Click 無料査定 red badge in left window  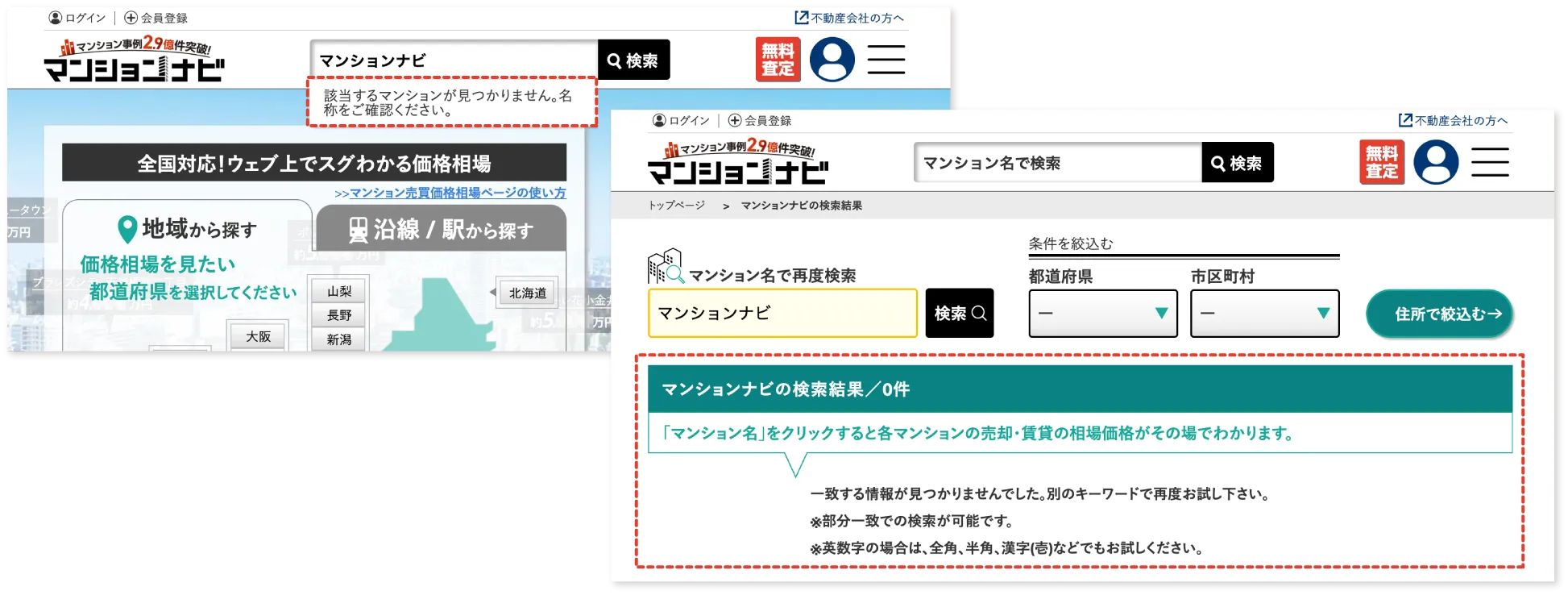pyautogui.click(x=778, y=60)
